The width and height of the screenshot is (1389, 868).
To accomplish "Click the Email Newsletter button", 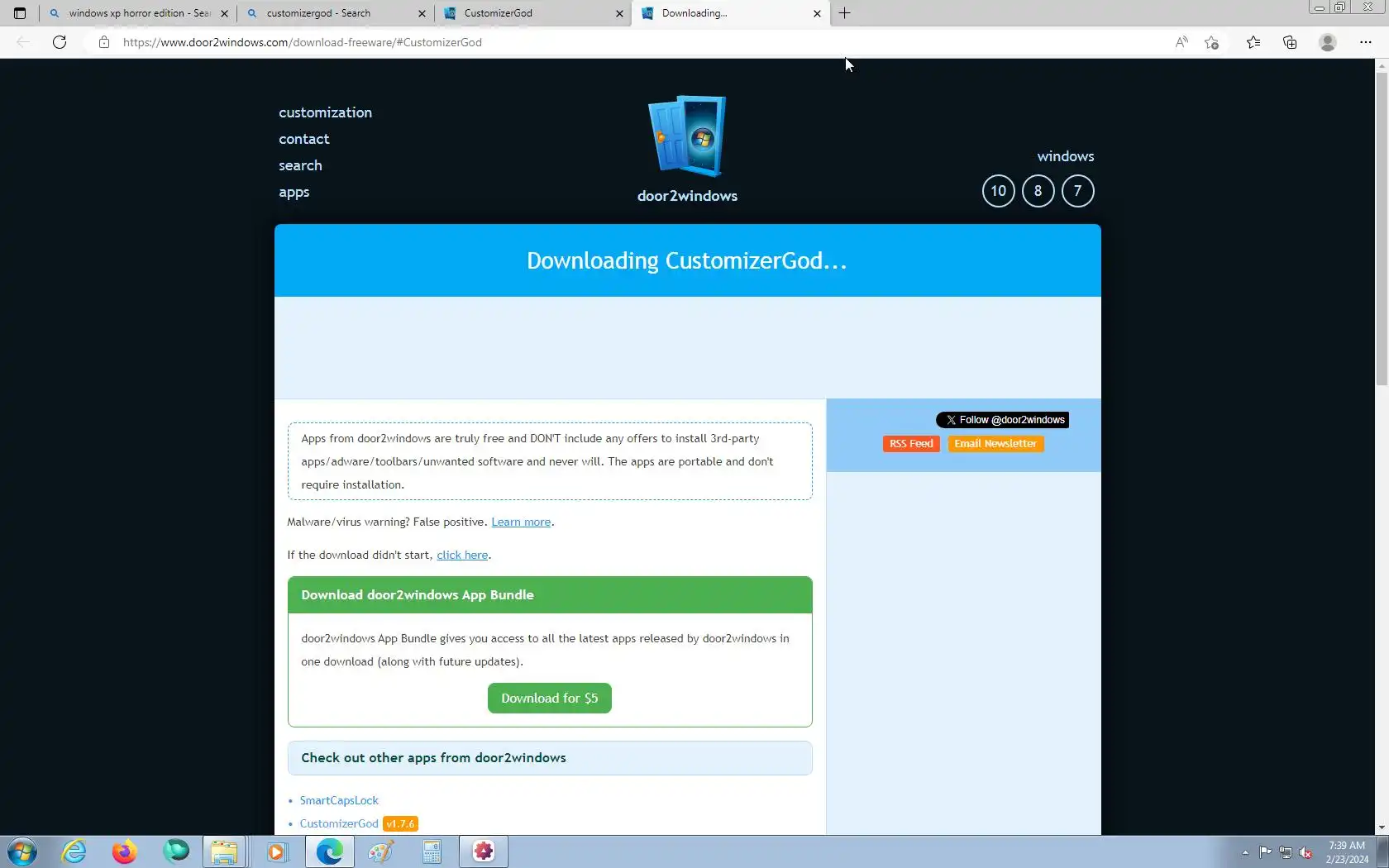I will click(x=995, y=444).
